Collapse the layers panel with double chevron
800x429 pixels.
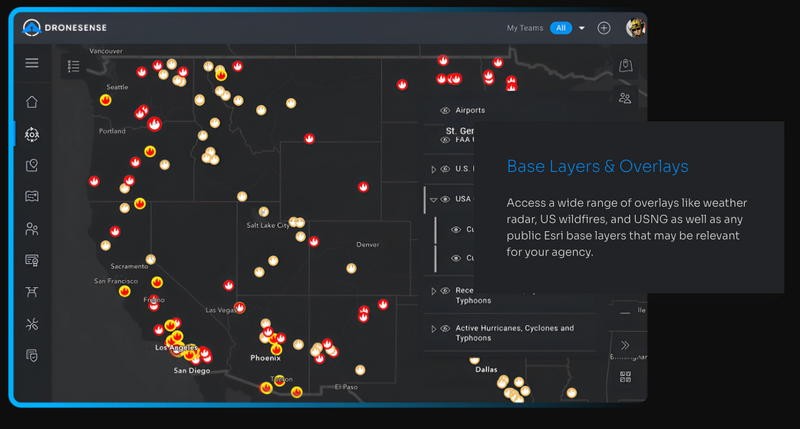click(626, 345)
